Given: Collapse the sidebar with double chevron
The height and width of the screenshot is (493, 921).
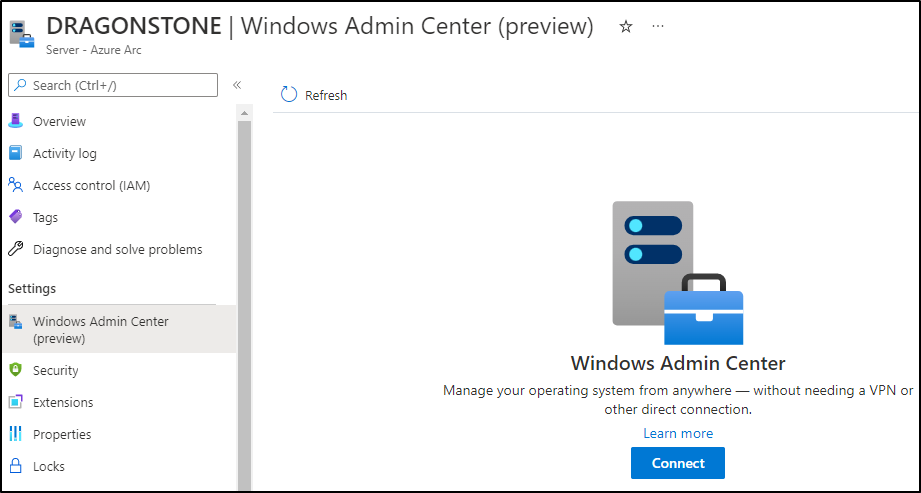Looking at the screenshot, I should click(x=237, y=85).
